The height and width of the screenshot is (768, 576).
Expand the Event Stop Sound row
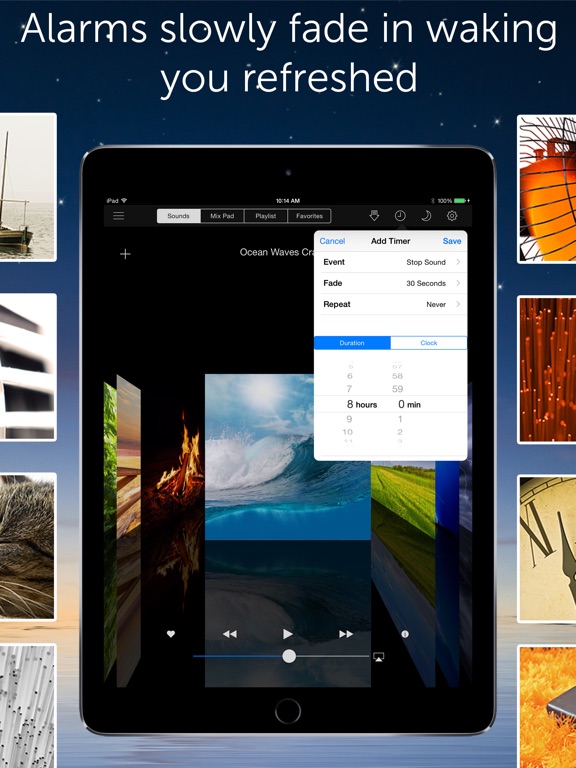[x=391, y=262]
